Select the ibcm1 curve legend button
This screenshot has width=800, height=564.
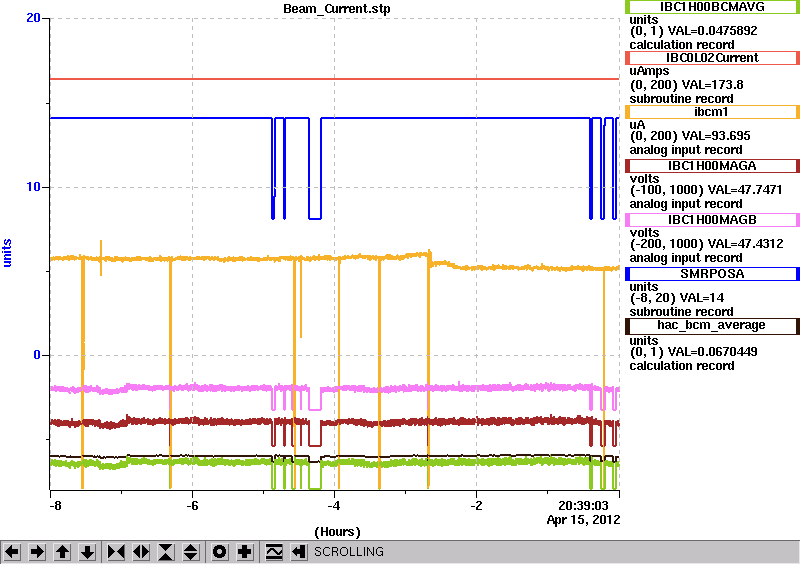[712, 112]
